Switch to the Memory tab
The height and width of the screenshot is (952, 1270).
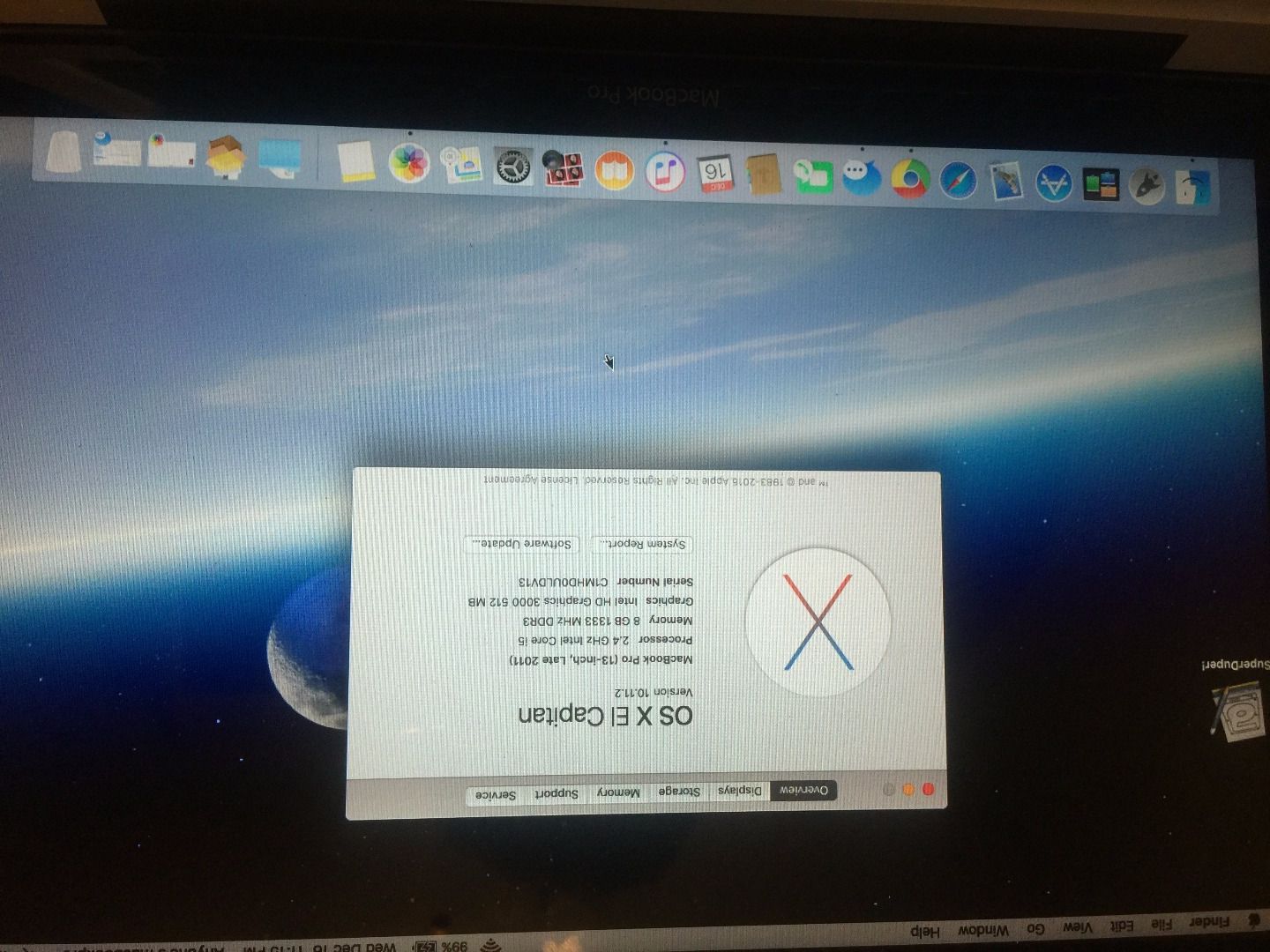[618, 792]
